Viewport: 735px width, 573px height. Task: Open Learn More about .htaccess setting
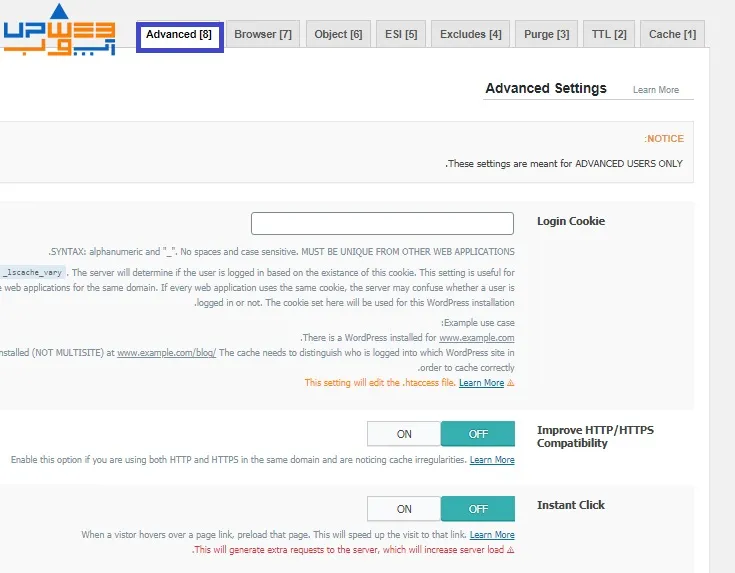pyautogui.click(x=481, y=383)
